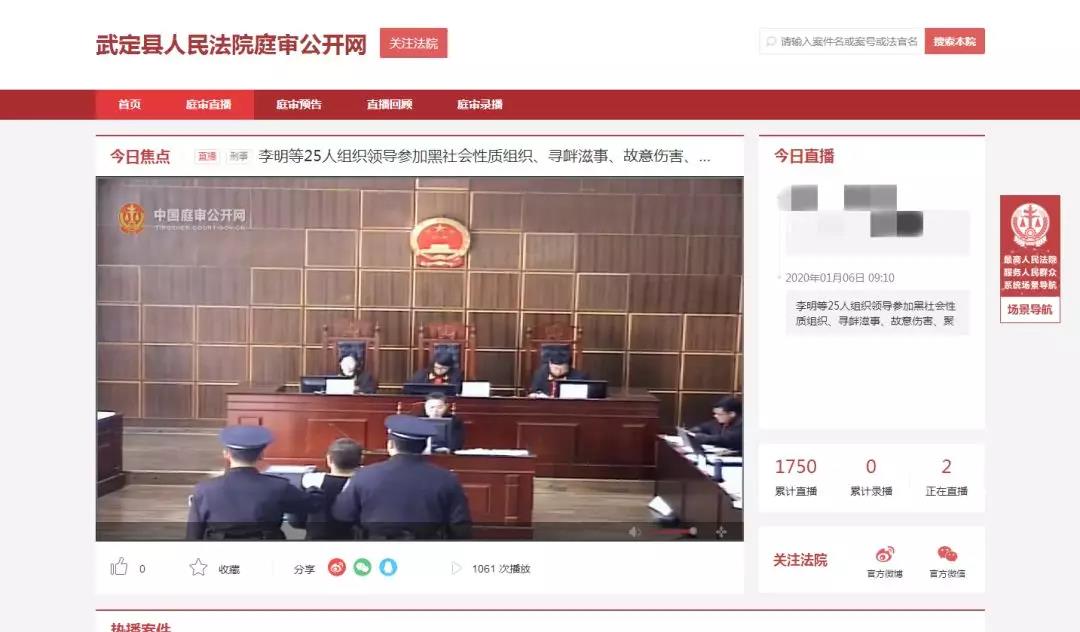Open 场景导航 Supreme Court emblem banner
The width and height of the screenshot is (1080, 632).
[x=1030, y=258]
